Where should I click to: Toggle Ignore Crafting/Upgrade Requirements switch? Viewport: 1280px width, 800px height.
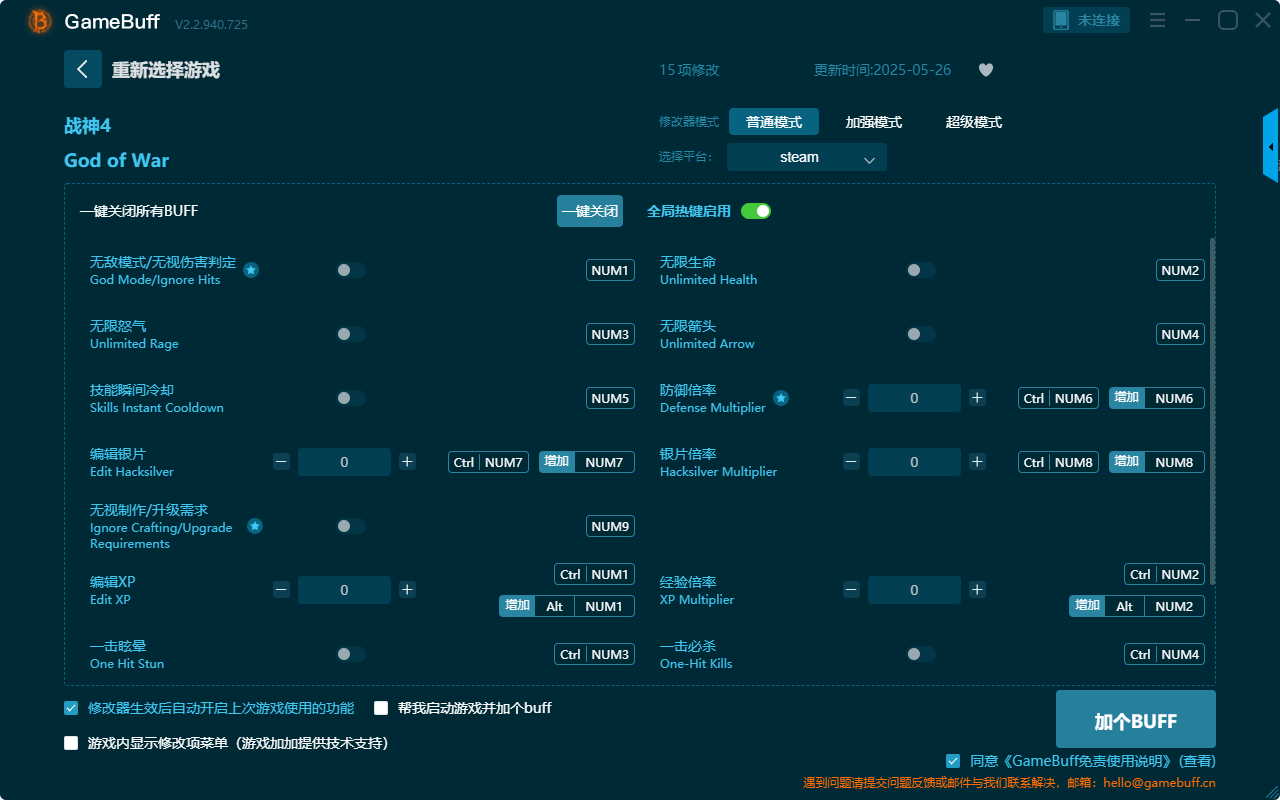tap(351, 526)
